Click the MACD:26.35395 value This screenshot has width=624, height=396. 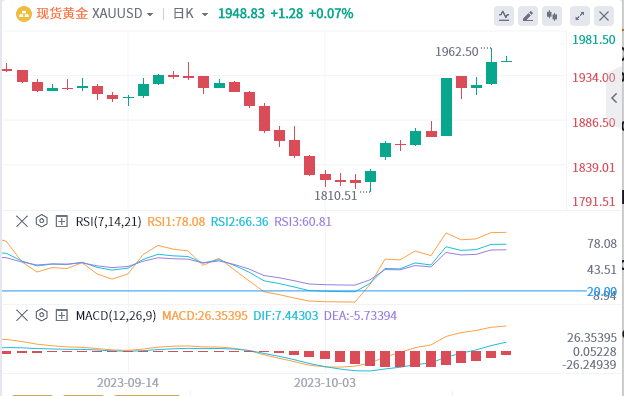pos(205,316)
